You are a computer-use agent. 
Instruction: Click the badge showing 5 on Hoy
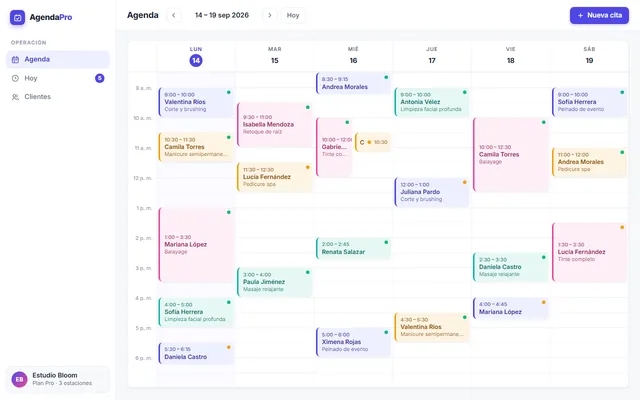click(x=100, y=78)
